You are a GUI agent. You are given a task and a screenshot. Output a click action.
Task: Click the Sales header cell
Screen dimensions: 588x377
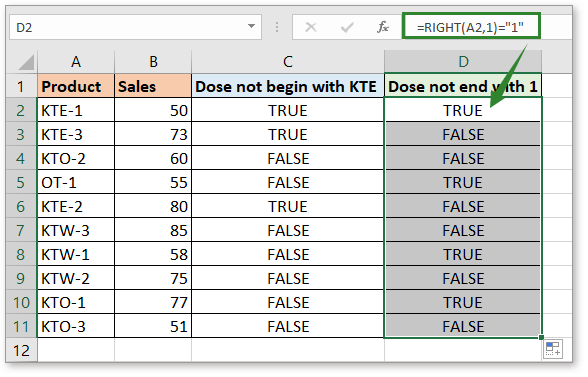153,86
